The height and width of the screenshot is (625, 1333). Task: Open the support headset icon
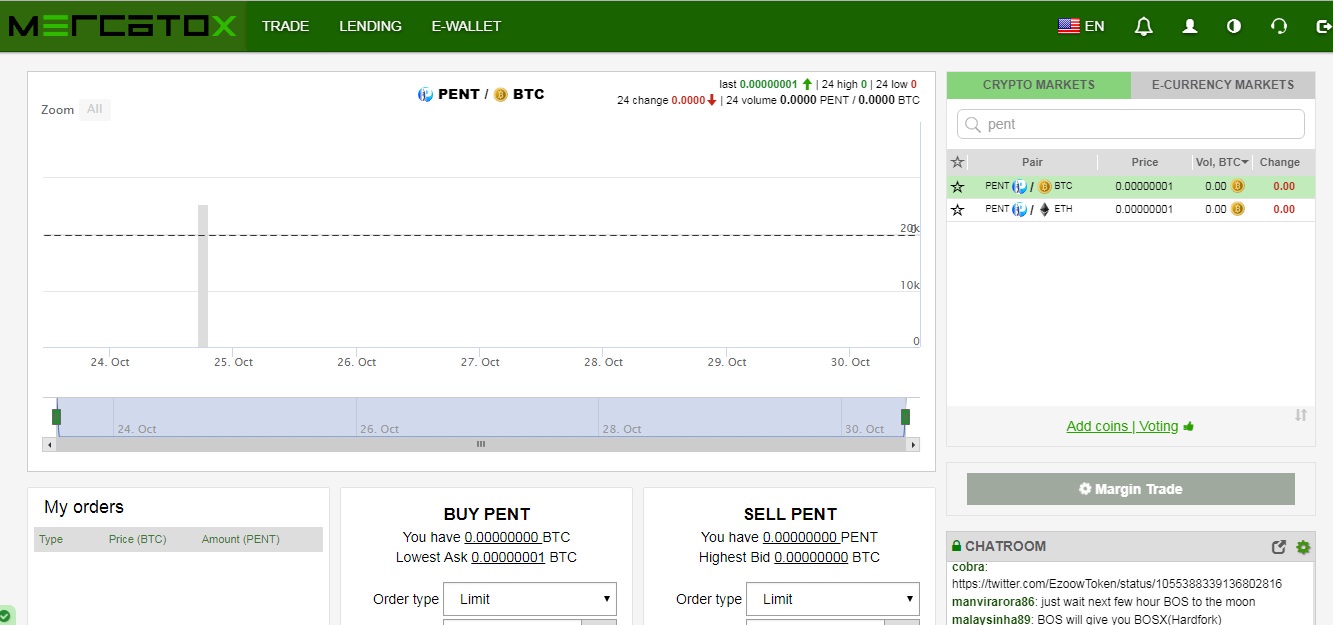click(1279, 26)
